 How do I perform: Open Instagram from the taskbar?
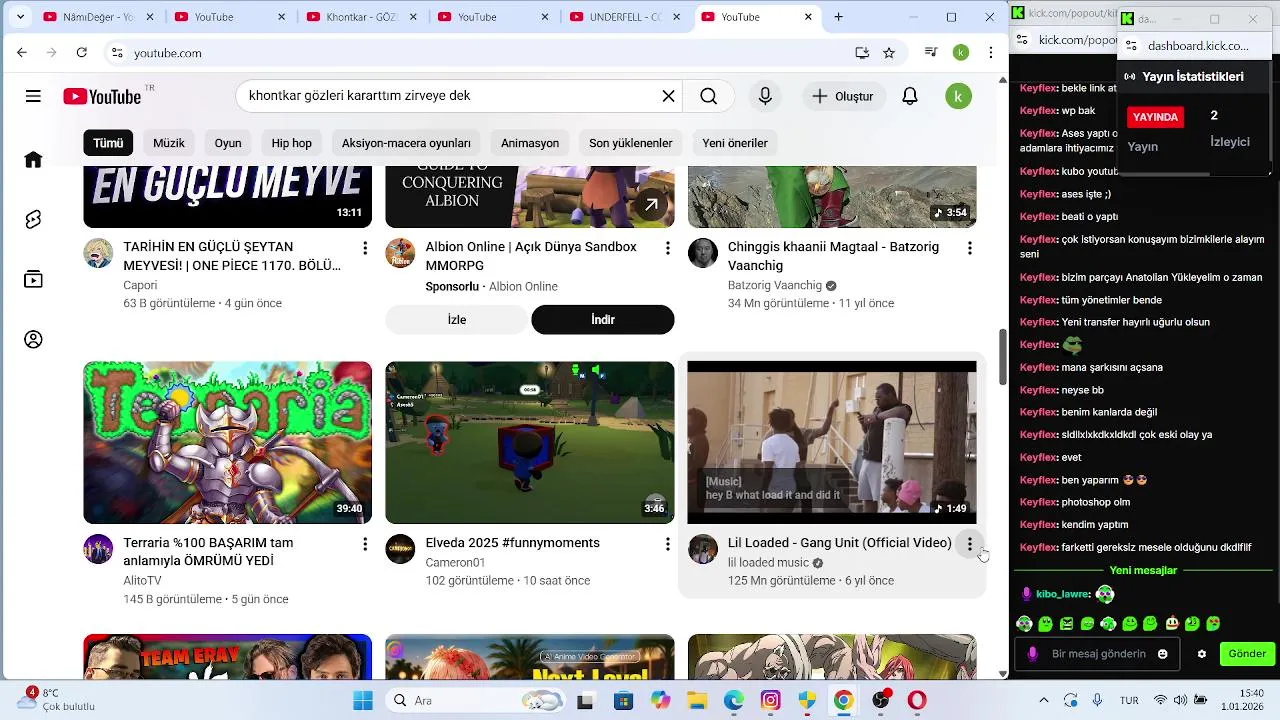(770, 700)
